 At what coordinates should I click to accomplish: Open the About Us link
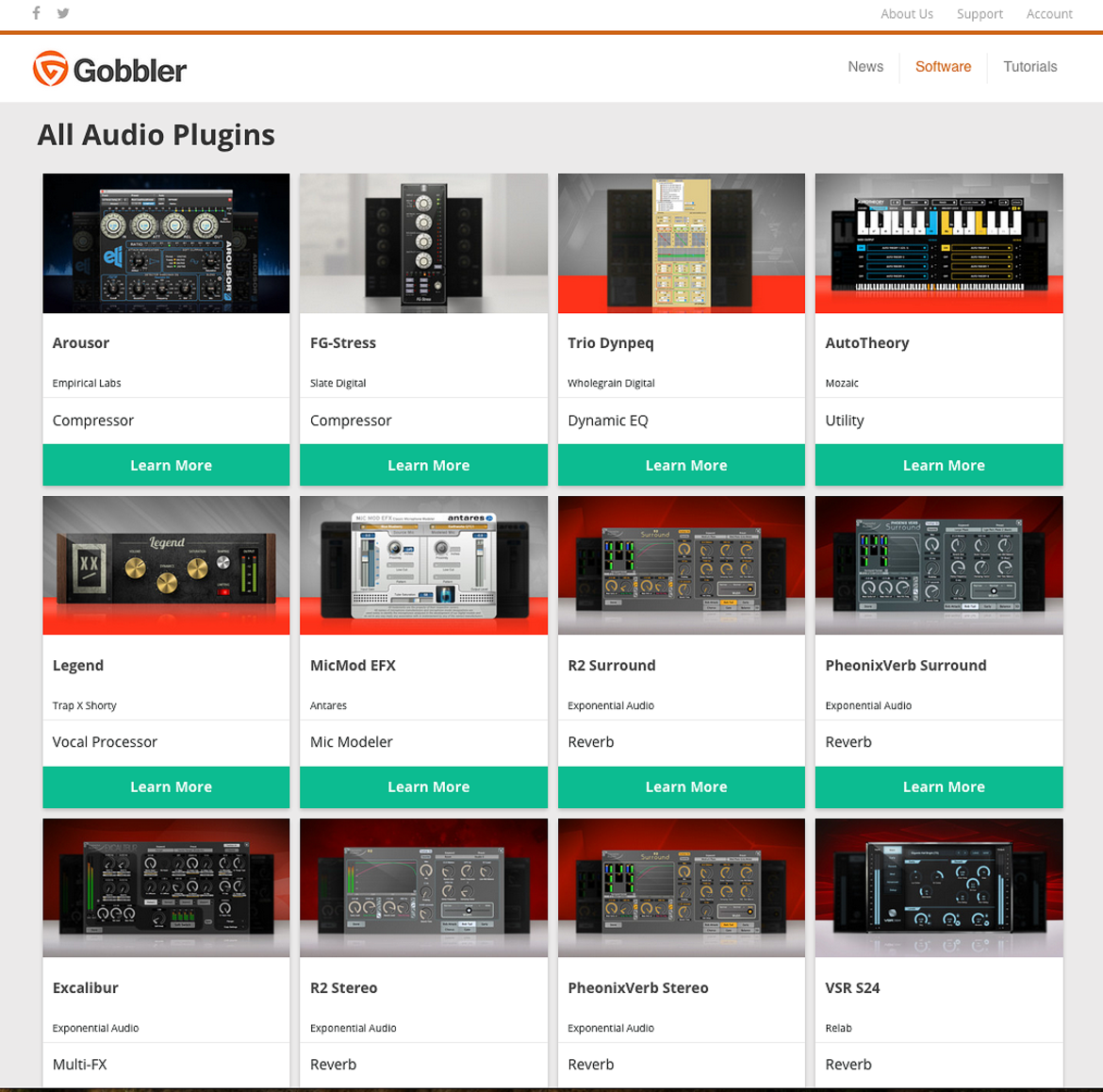point(906,14)
